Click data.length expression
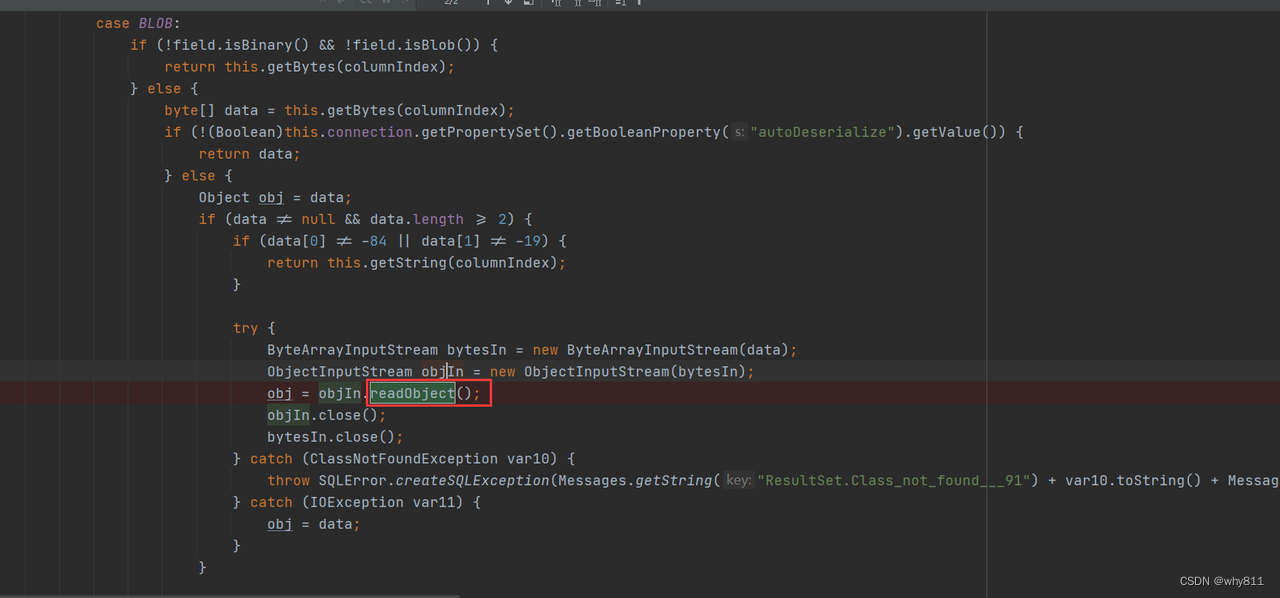 [417, 219]
